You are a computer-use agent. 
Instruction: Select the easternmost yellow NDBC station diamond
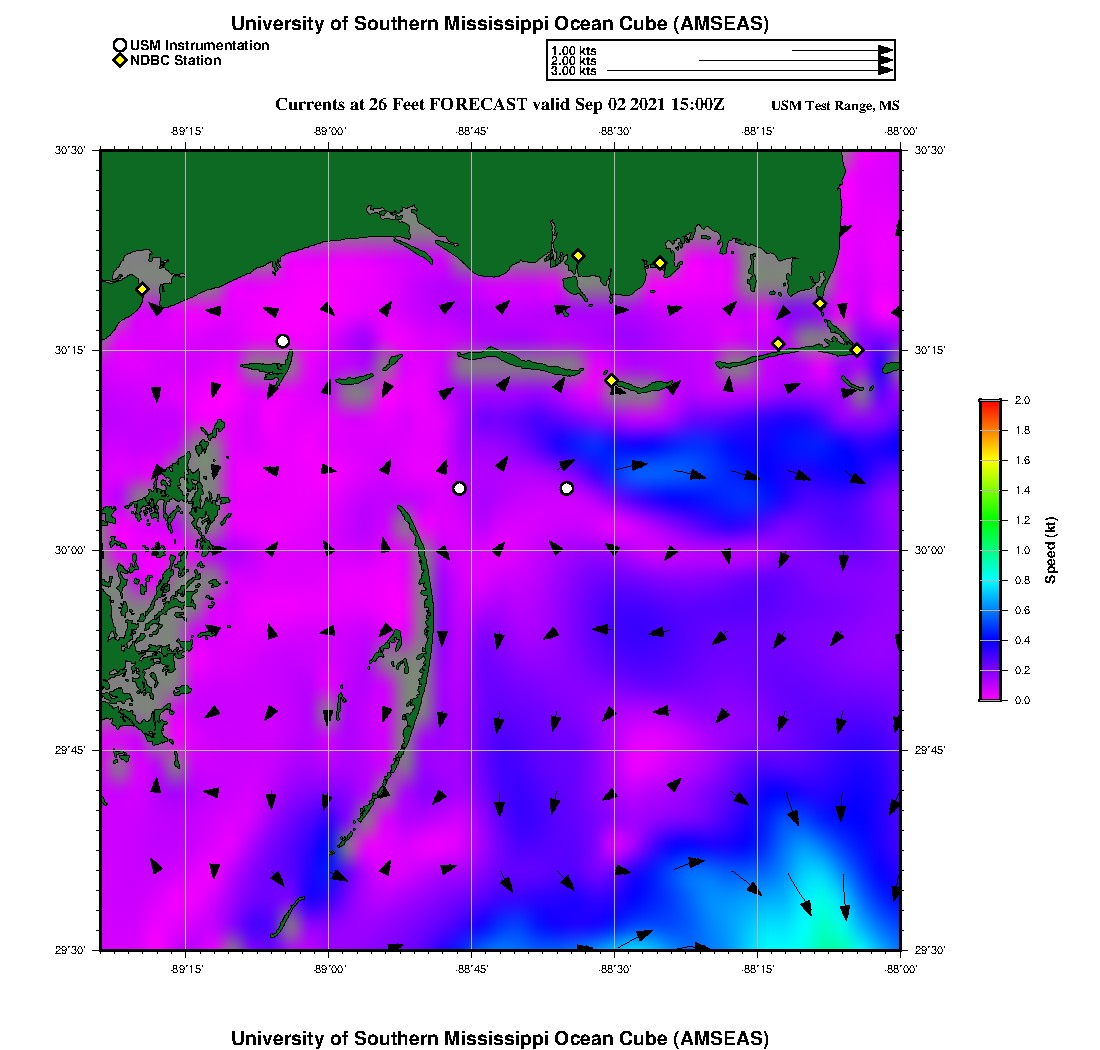pos(857,350)
